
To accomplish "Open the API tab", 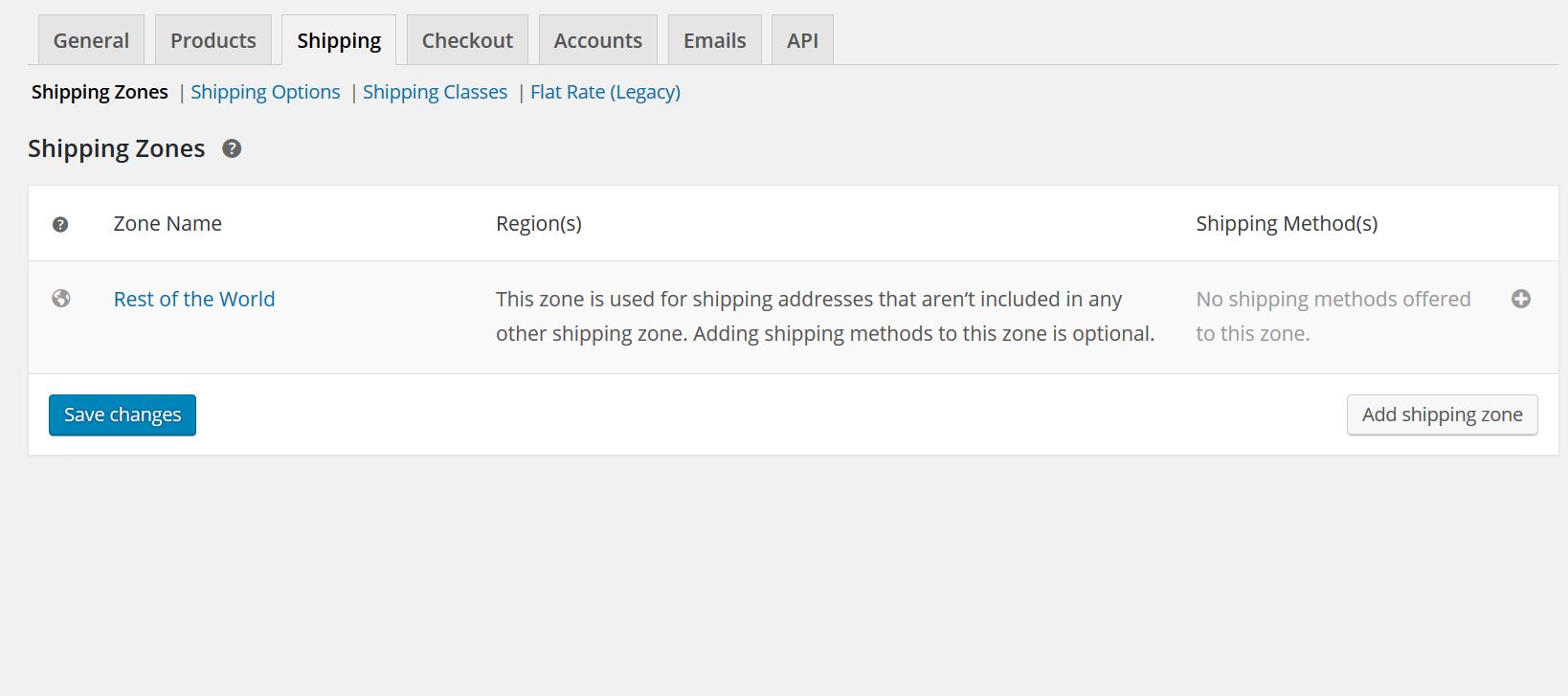I will click(802, 40).
